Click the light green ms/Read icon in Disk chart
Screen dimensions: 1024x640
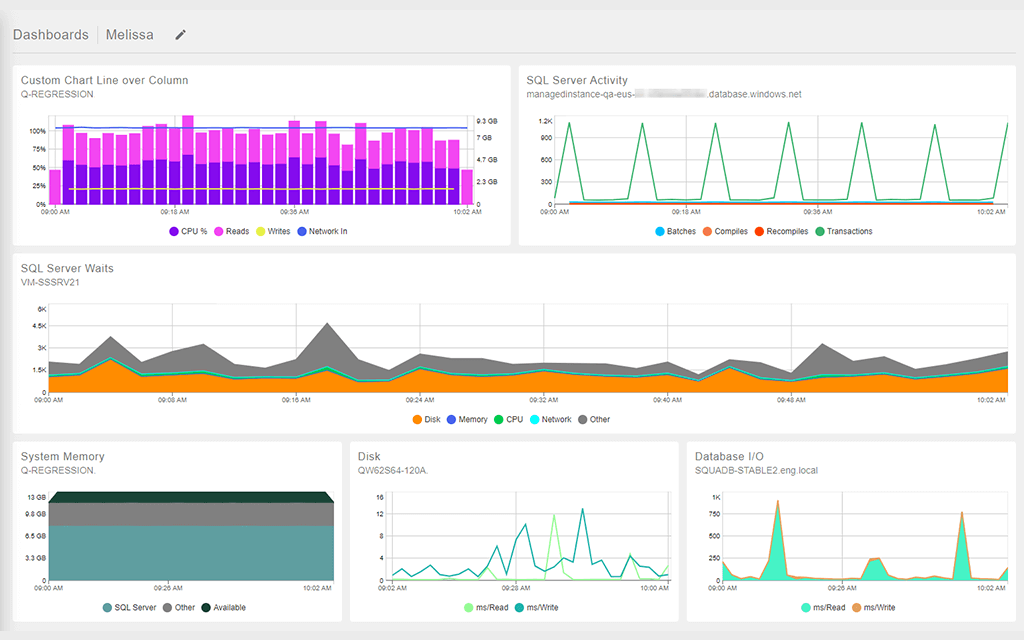pos(467,607)
